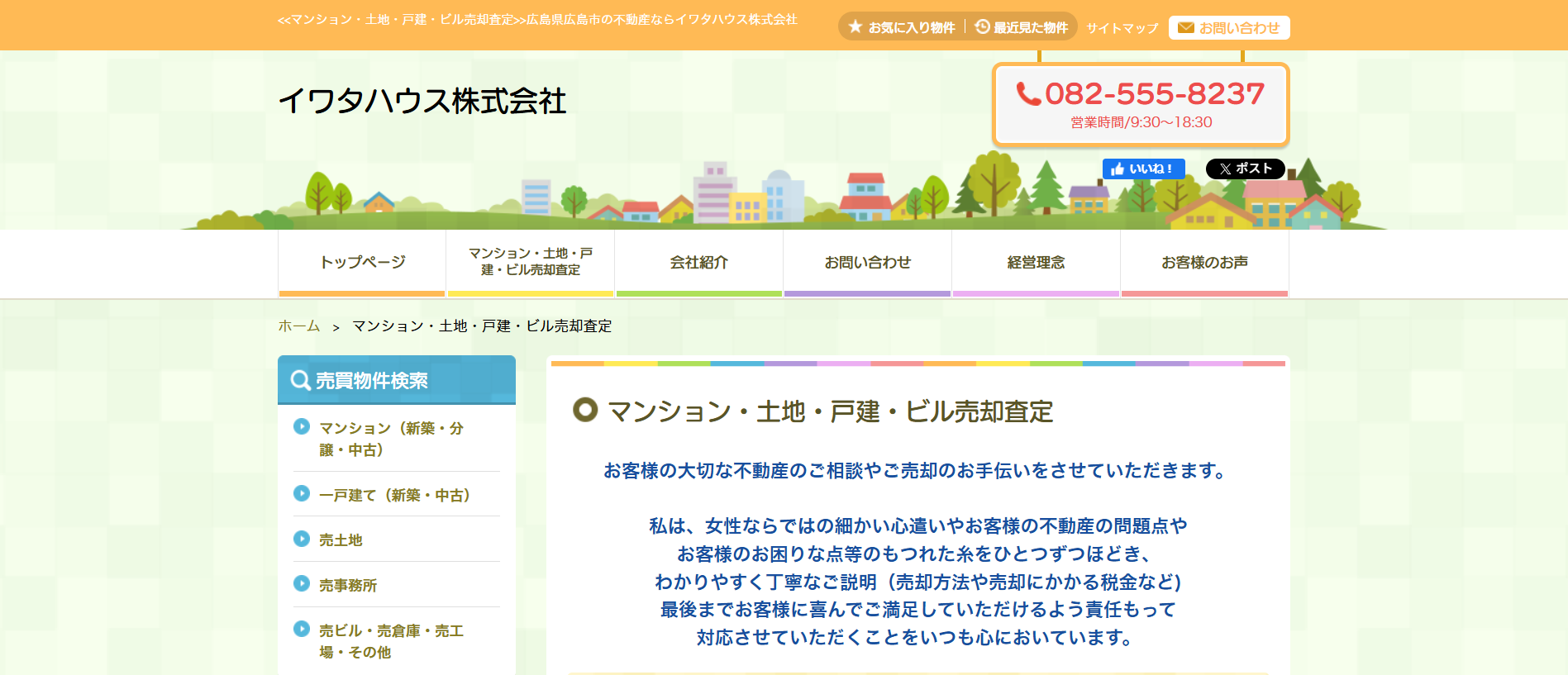The image size is (1568, 675).
Task: Open the お問い合わせ navigation tab
Action: 868,263
